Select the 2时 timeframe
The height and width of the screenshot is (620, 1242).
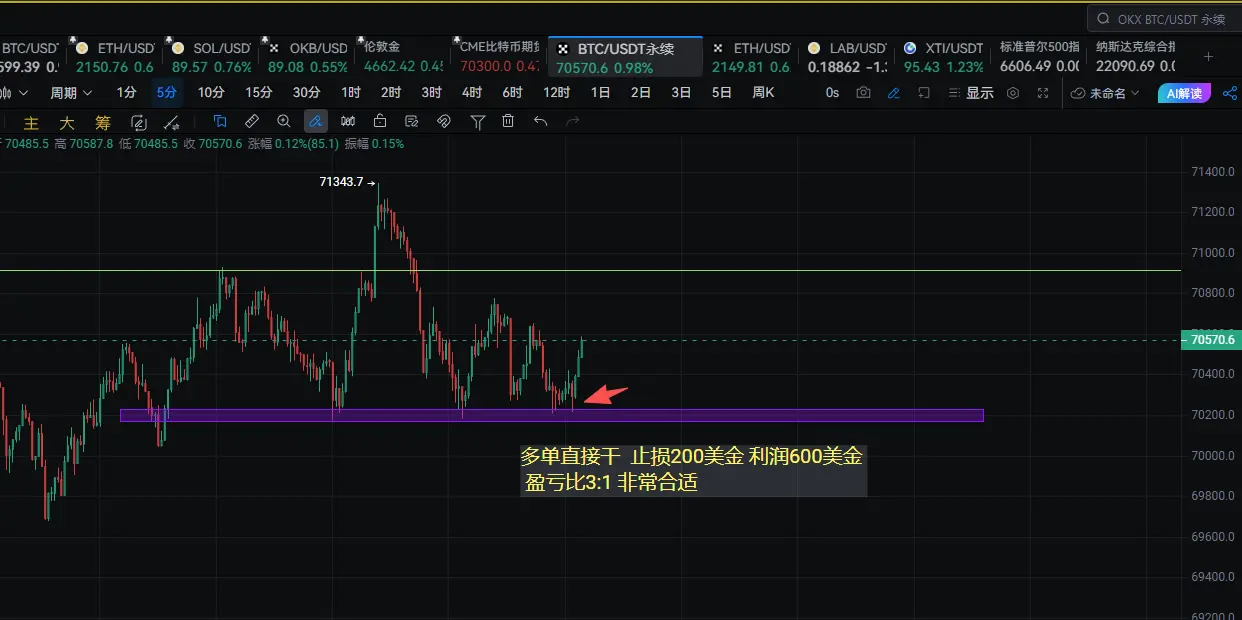[x=391, y=93]
